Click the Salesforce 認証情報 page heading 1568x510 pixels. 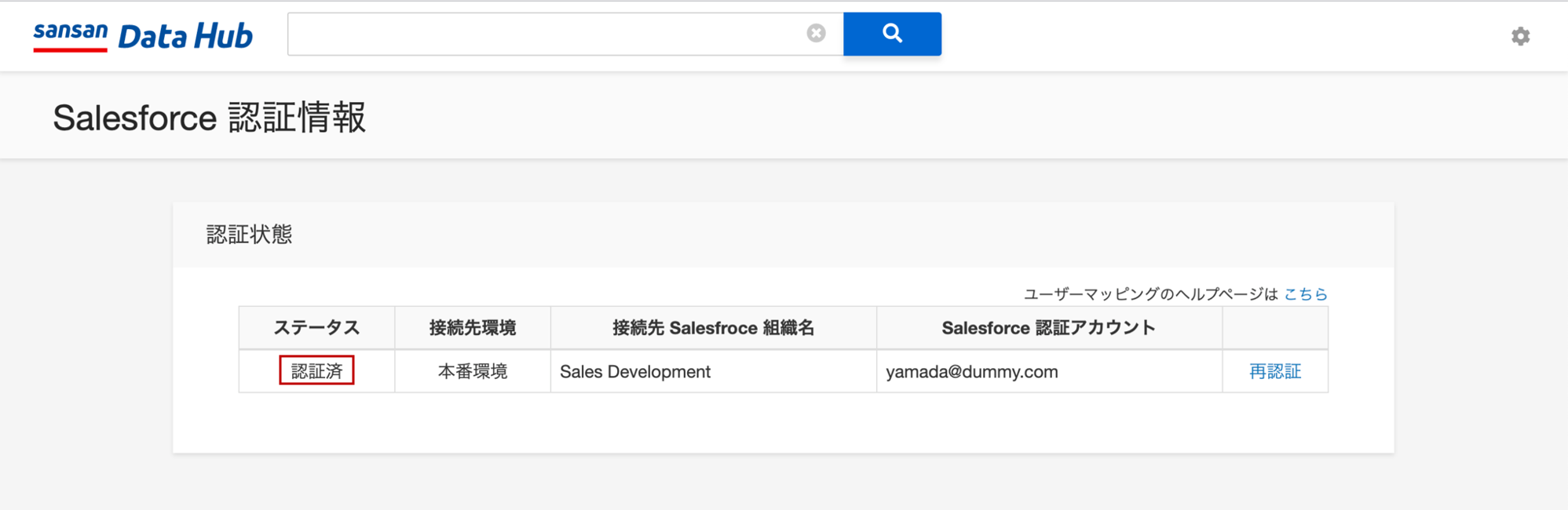coord(209,118)
